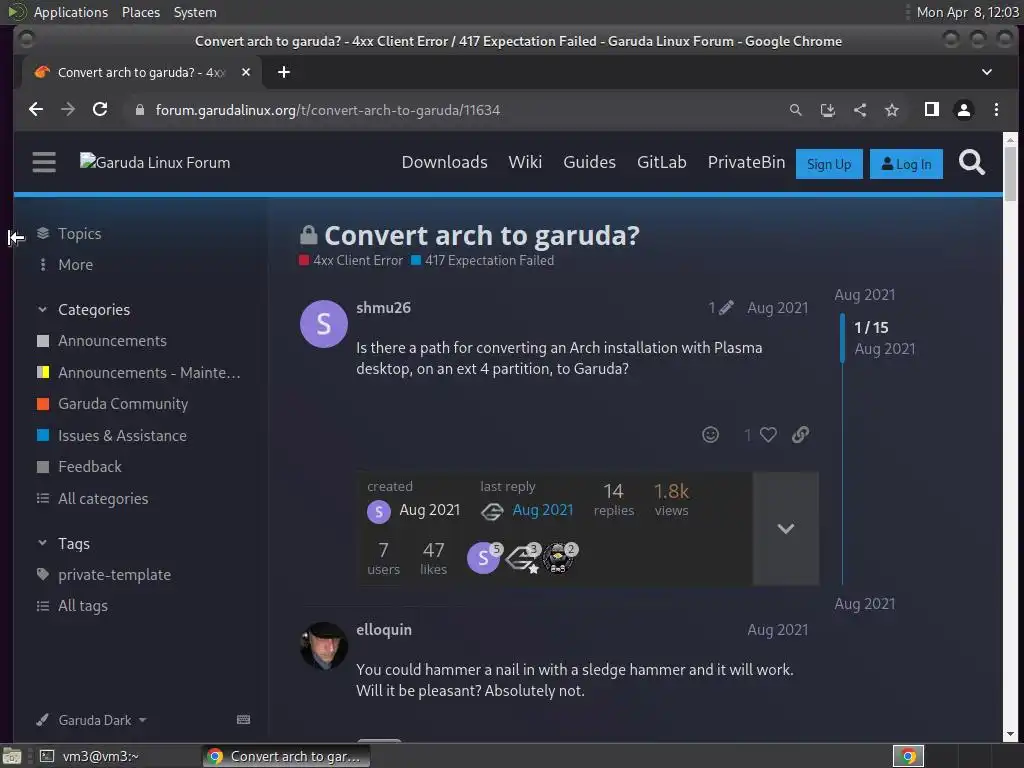The image size is (1024, 768).
Task: Click the browser forward arrow
Action: 68,110
